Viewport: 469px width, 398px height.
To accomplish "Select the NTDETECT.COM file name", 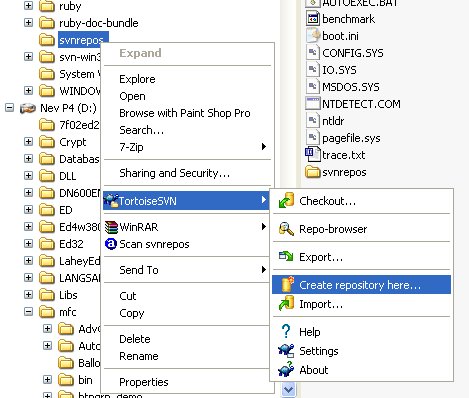I will point(361,104).
